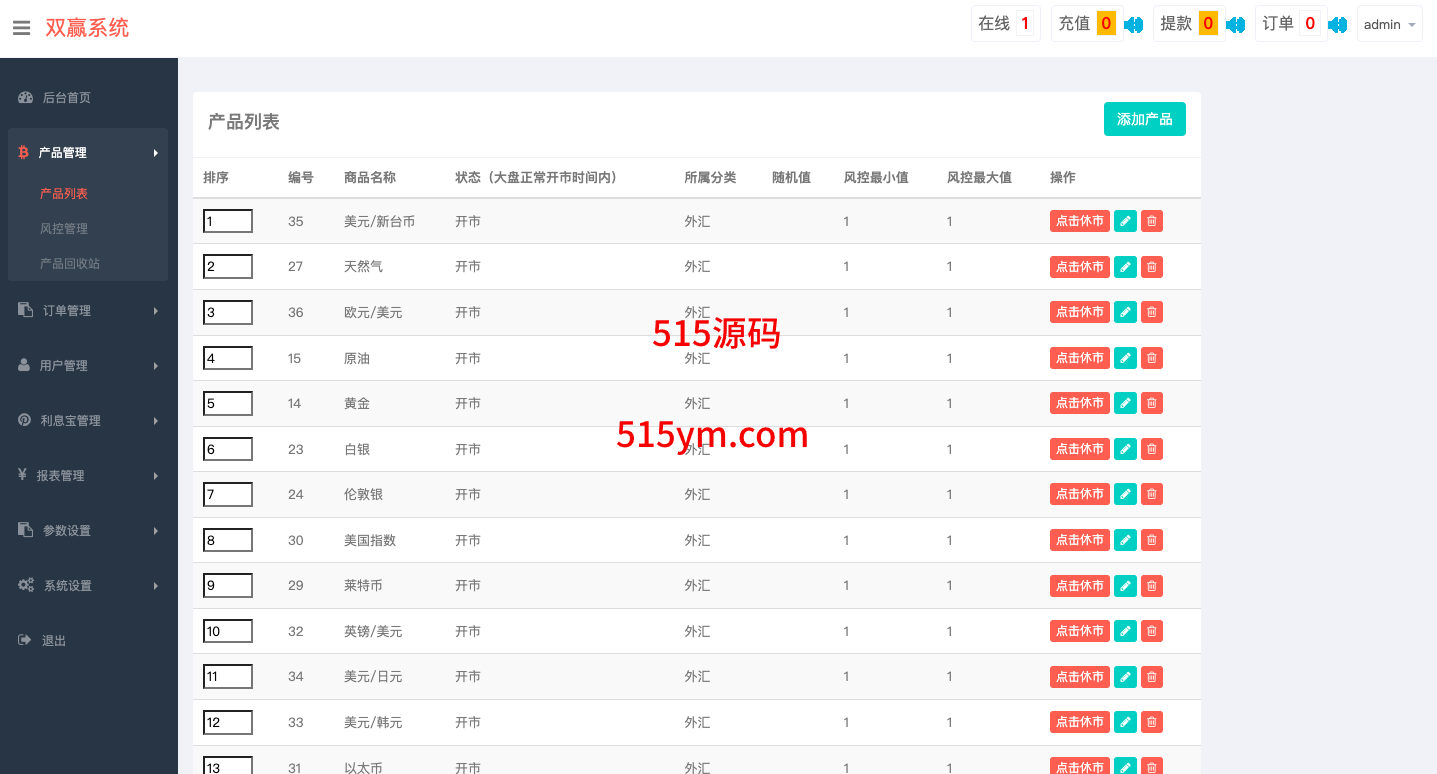Open the admin user dropdown
1437x774 pixels.
(1389, 25)
